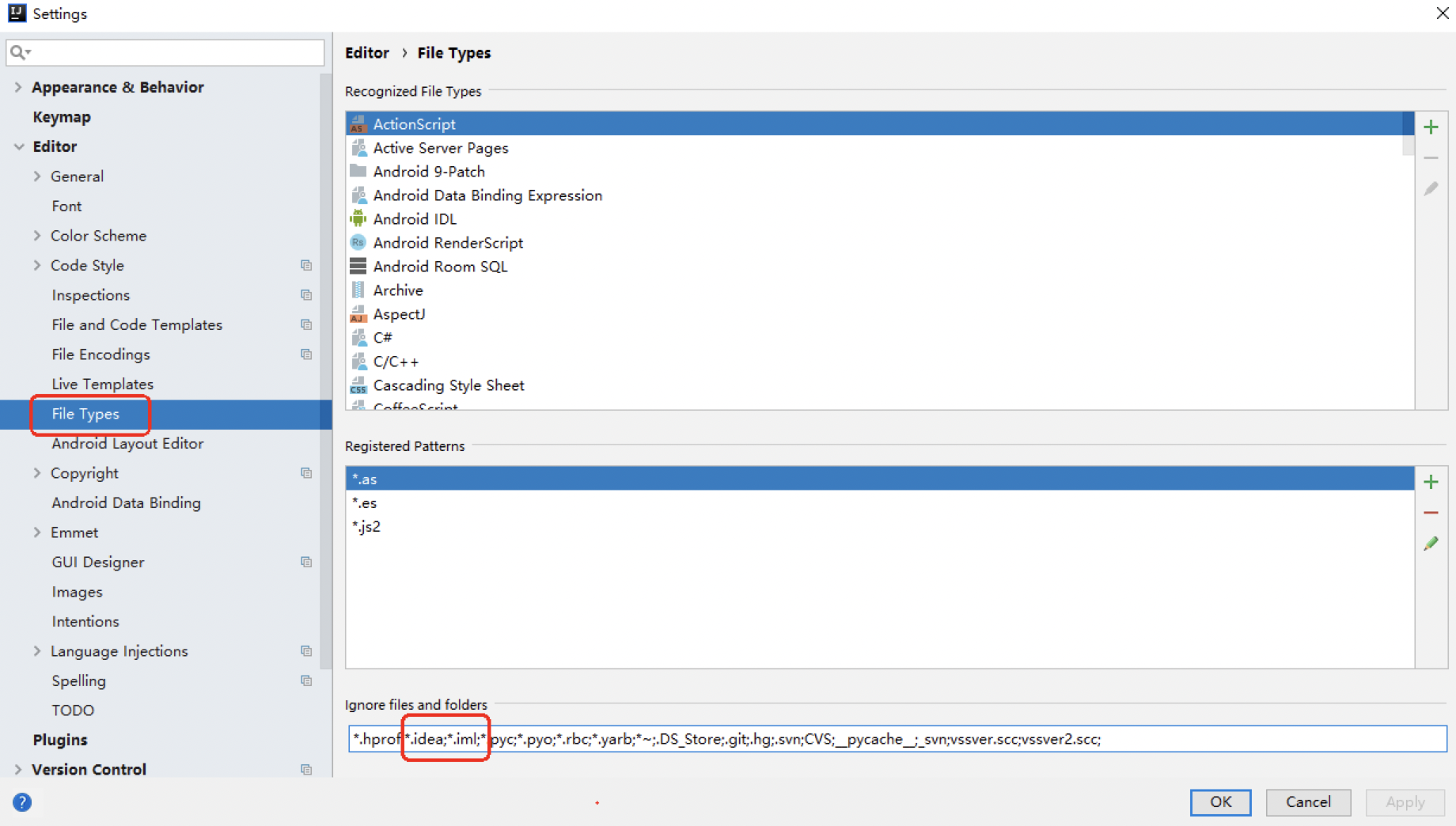Remove the selected registered pattern

click(x=1431, y=513)
